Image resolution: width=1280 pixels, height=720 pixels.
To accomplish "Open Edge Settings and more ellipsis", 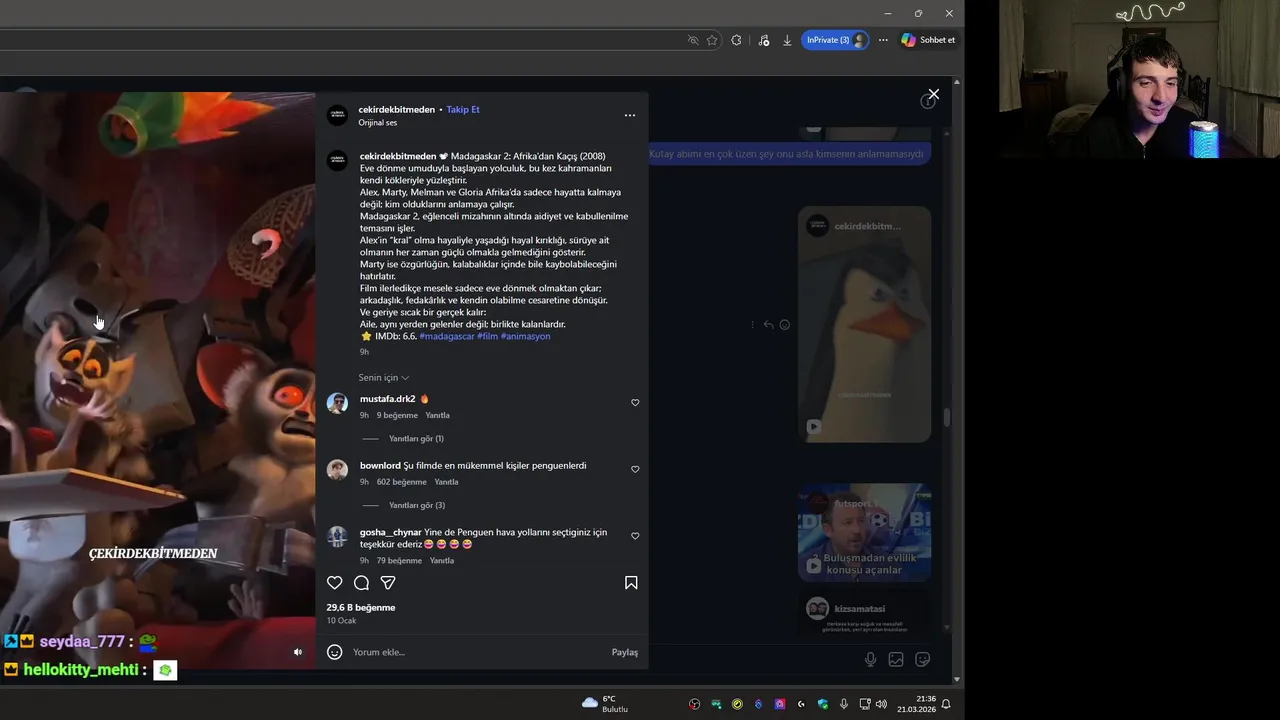I will 883,40.
